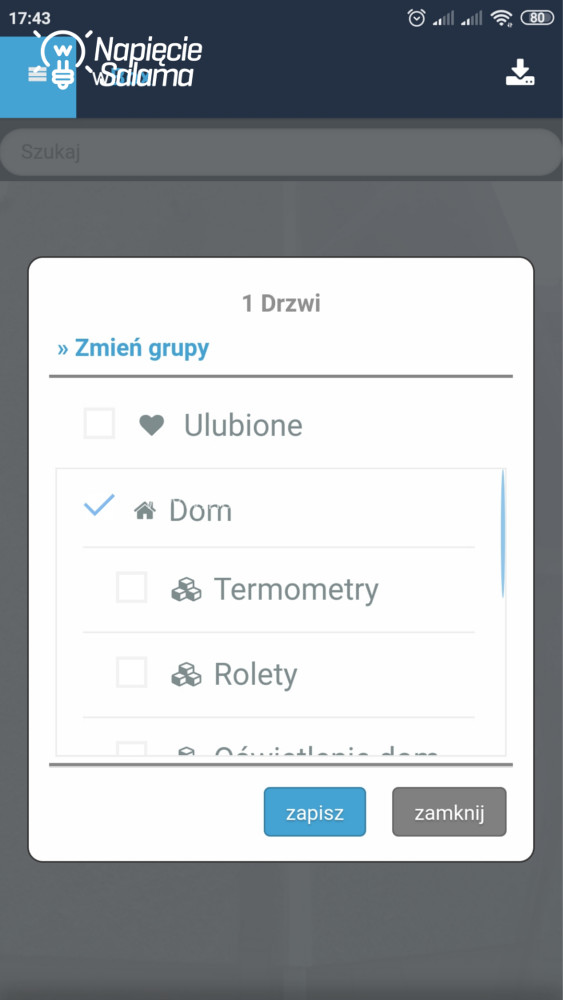Click the zamknij button
This screenshot has width=563, height=1000.
point(449,812)
